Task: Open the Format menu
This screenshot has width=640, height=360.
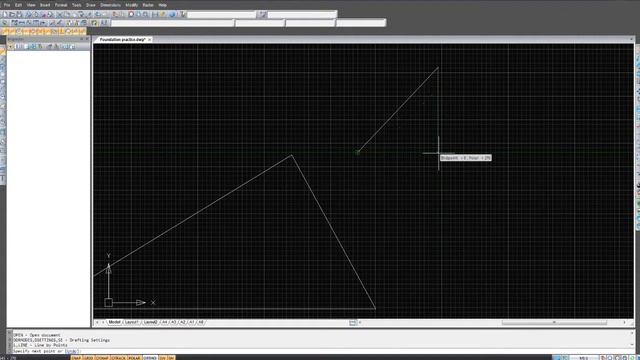Action: (61, 5)
